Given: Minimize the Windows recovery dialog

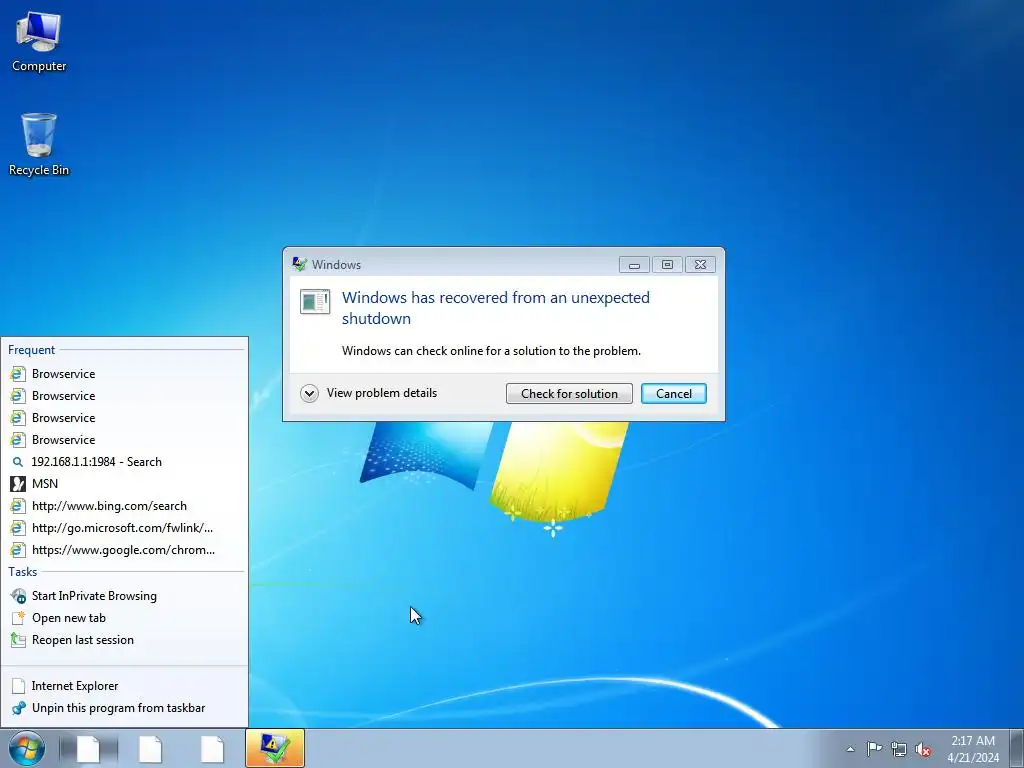Looking at the screenshot, I should (634, 264).
